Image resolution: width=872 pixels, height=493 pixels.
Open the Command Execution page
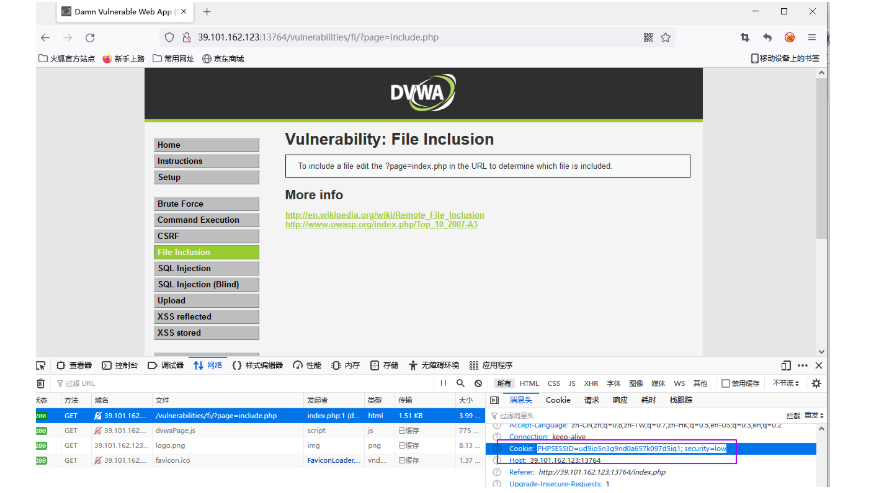(206, 220)
